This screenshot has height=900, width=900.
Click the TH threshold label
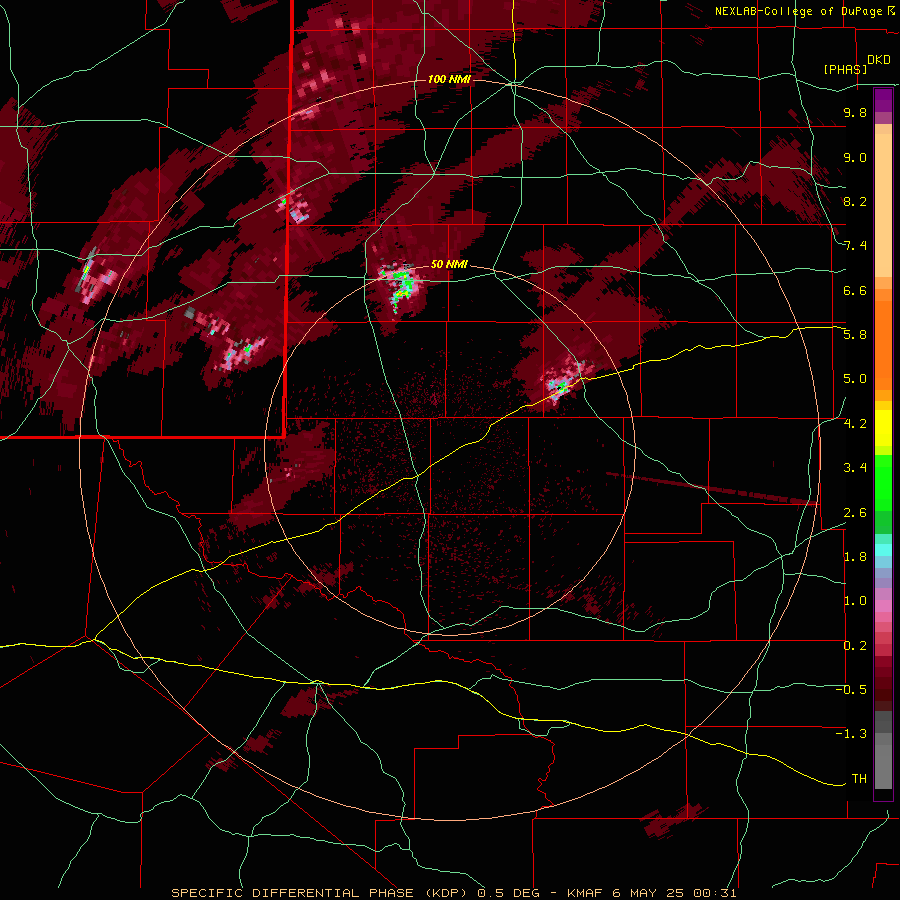(x=859, y=779)
